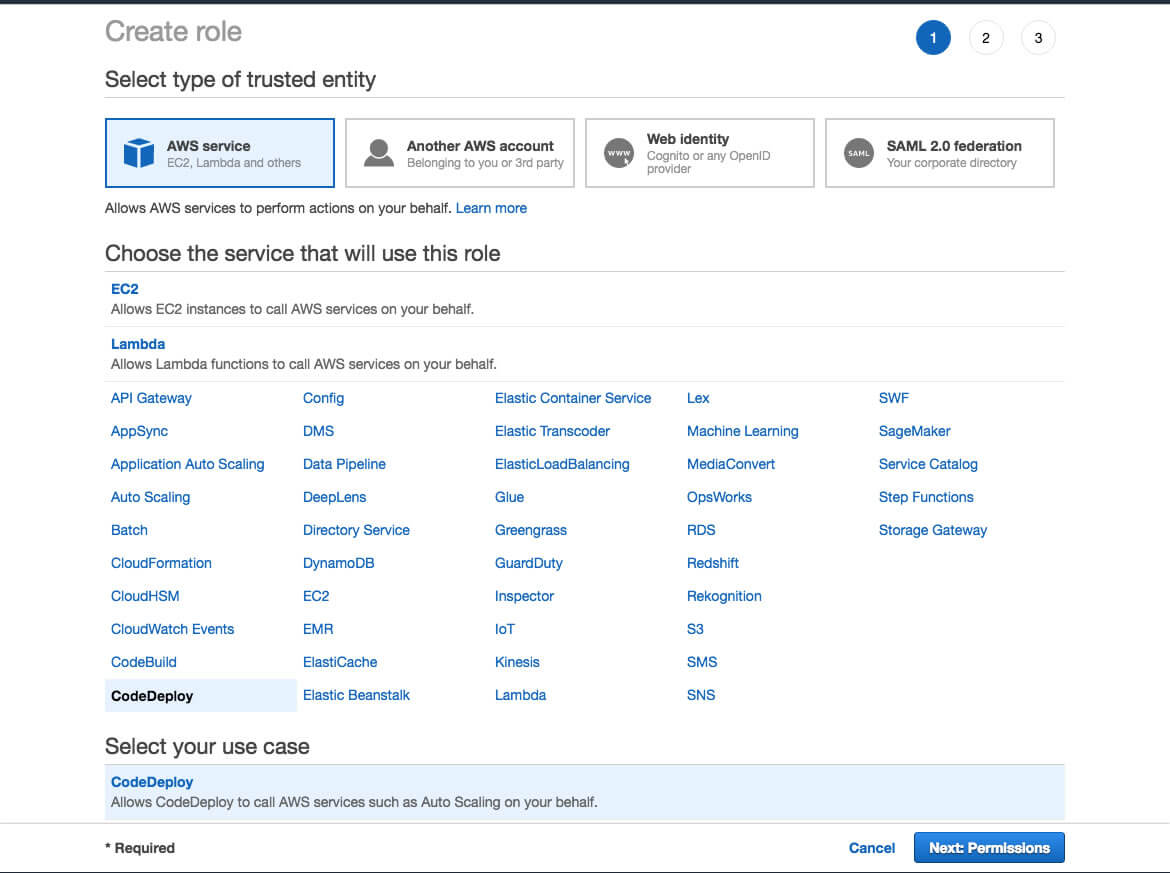Select AWS service trusted entity card

coord(219,153)
